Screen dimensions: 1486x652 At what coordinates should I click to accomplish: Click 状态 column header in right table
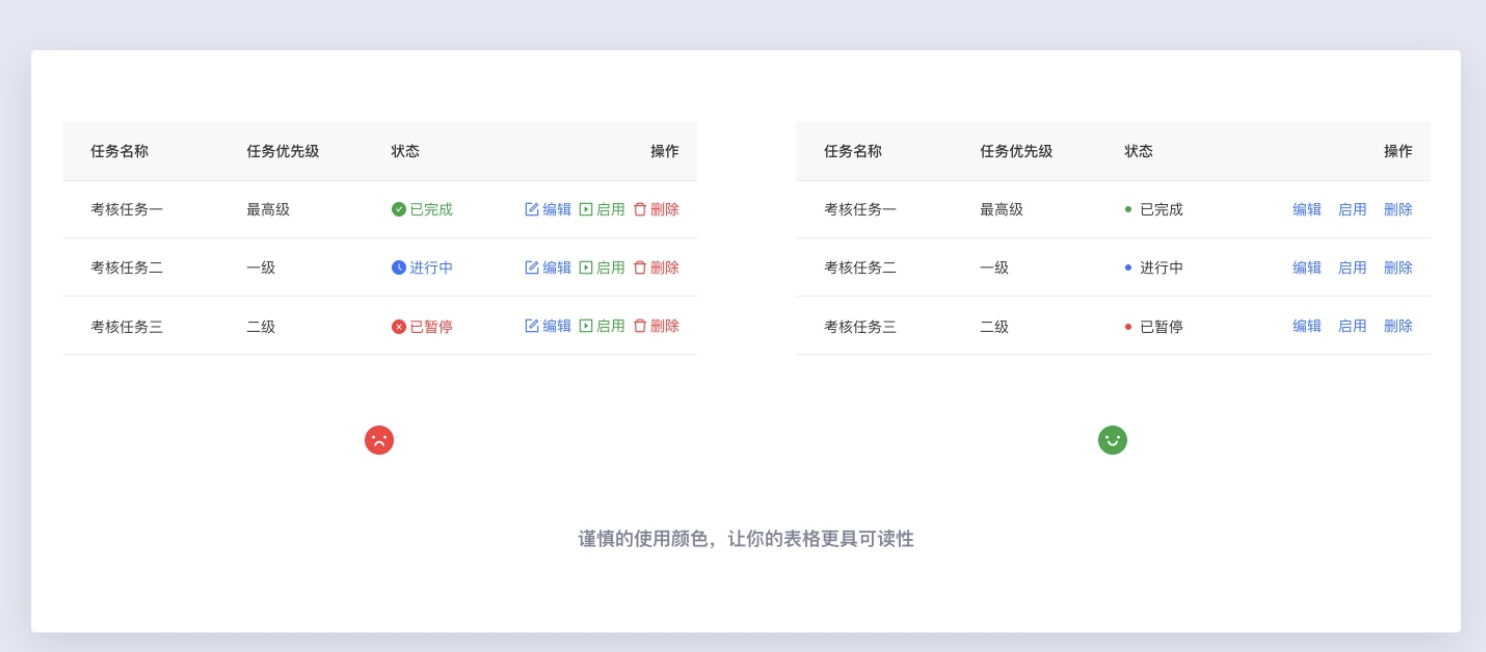click(x=1138, y=151)
